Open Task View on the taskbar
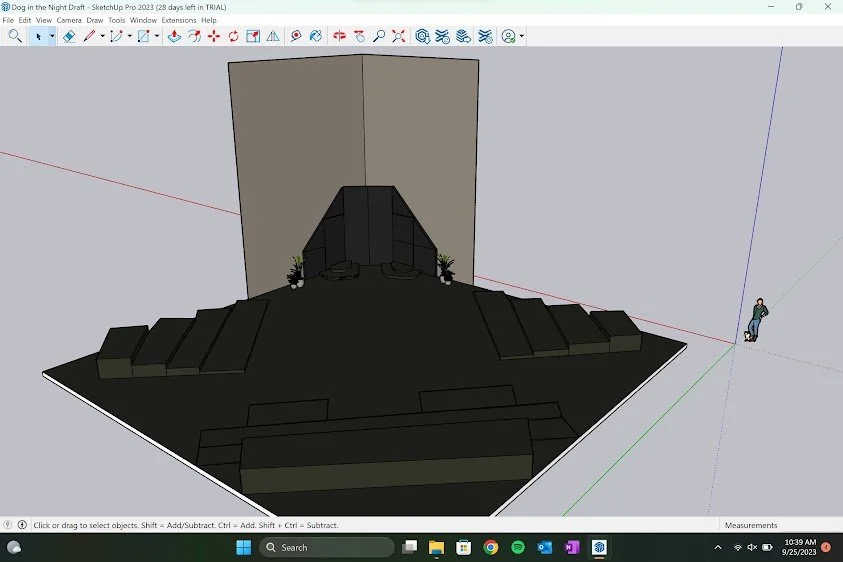Viewport: 843px width, 562px height. coord(410,547)
